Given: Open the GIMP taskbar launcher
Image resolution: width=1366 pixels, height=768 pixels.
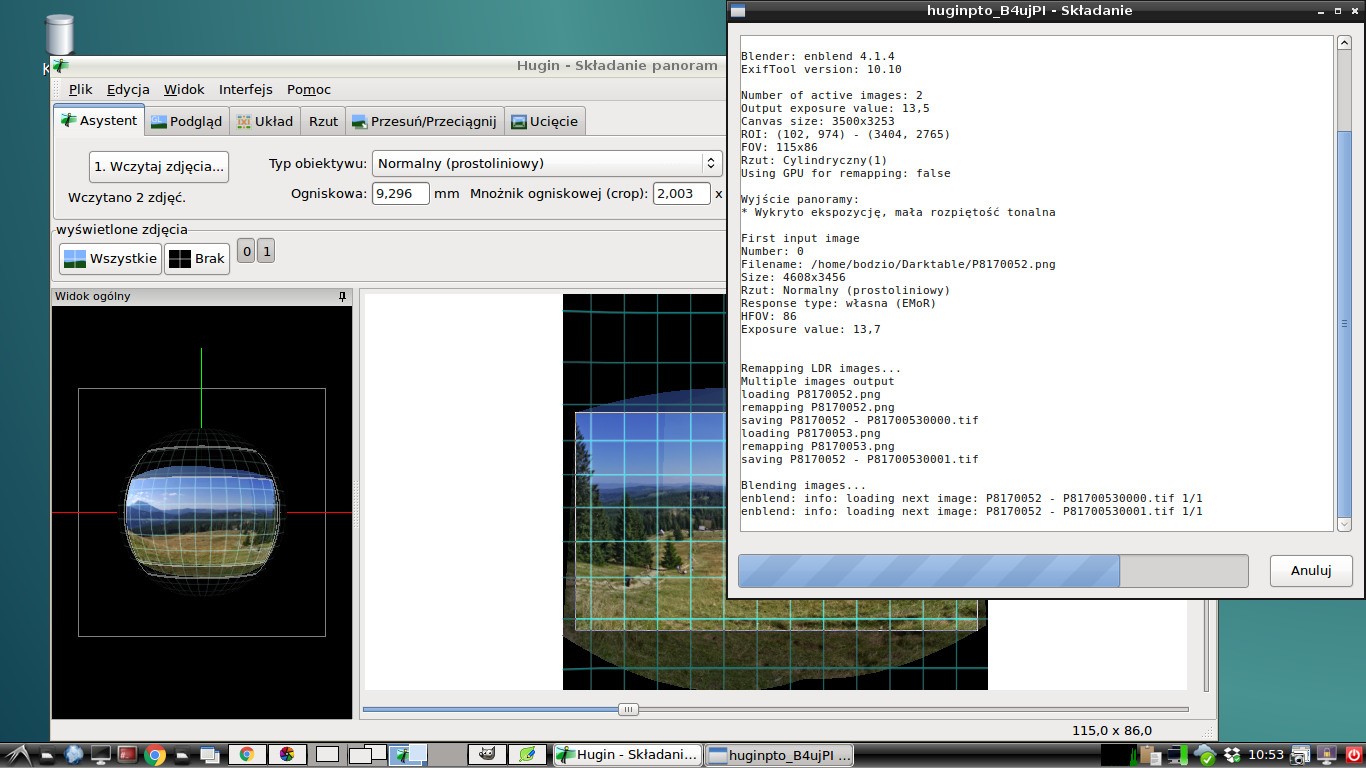Looking at the screenshot, I should [488, 755].
